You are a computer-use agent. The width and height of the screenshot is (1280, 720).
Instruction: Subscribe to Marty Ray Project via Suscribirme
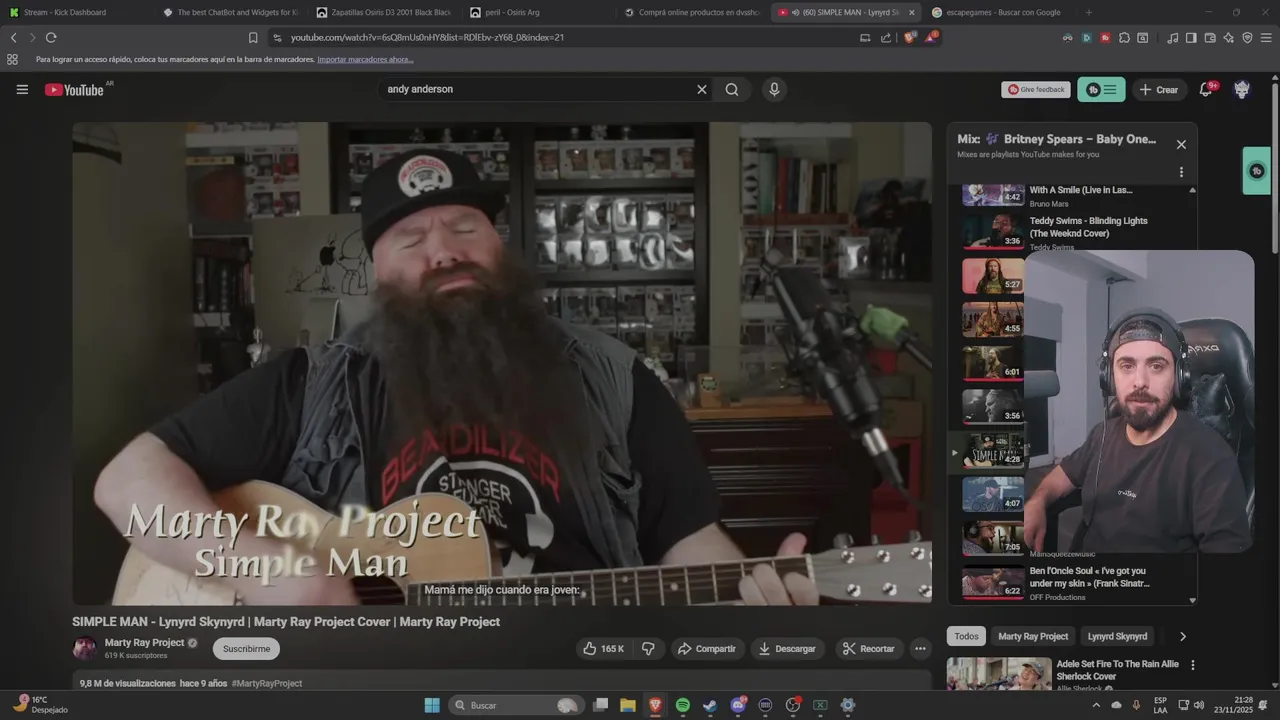pos(246,649)
